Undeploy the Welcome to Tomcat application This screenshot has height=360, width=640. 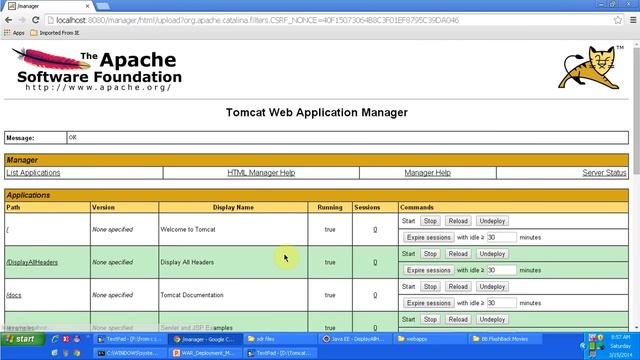pos(492,221)
